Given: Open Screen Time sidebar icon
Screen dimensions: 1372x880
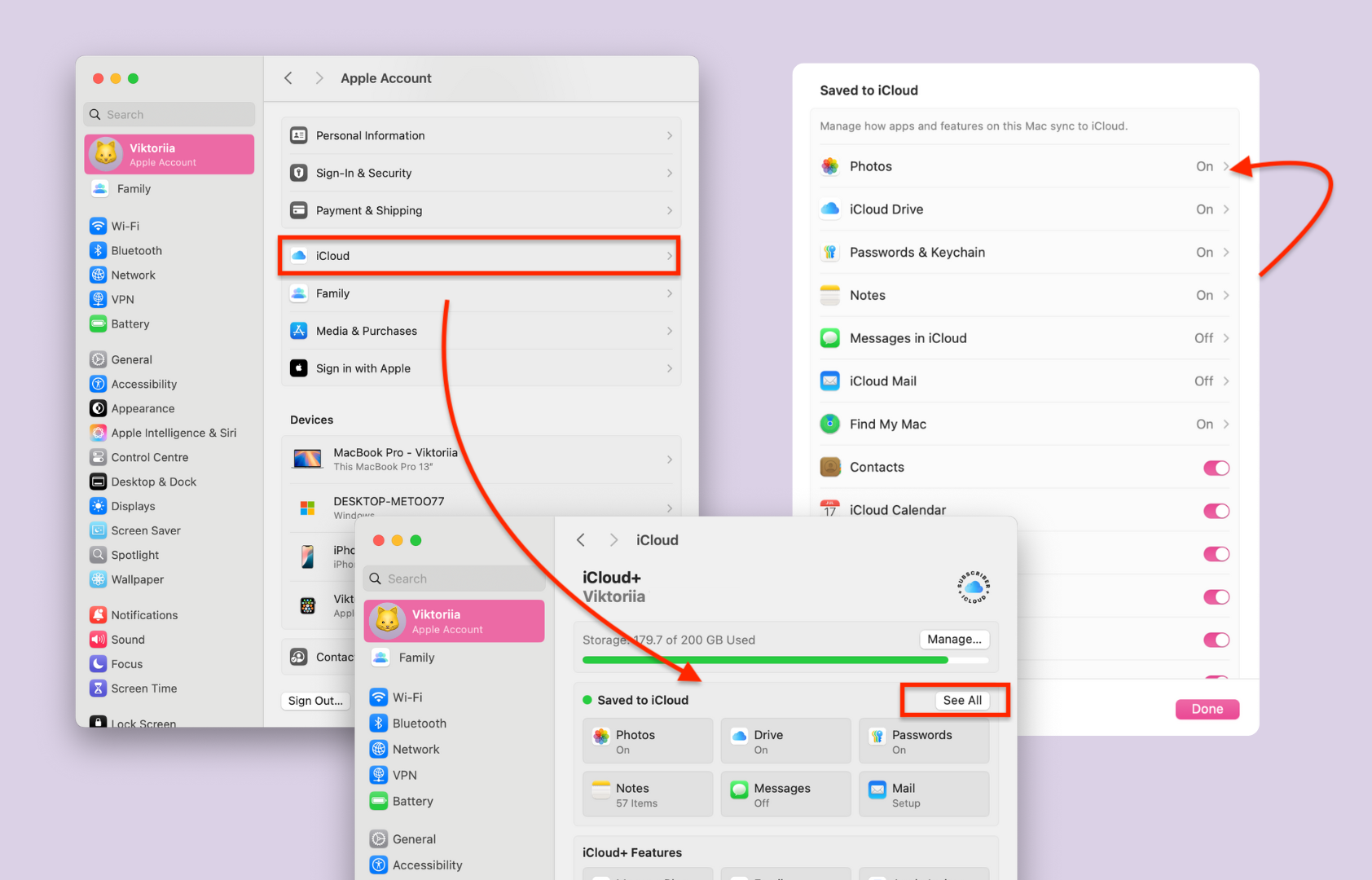Looking at the screenshot, I should point(99,689).
